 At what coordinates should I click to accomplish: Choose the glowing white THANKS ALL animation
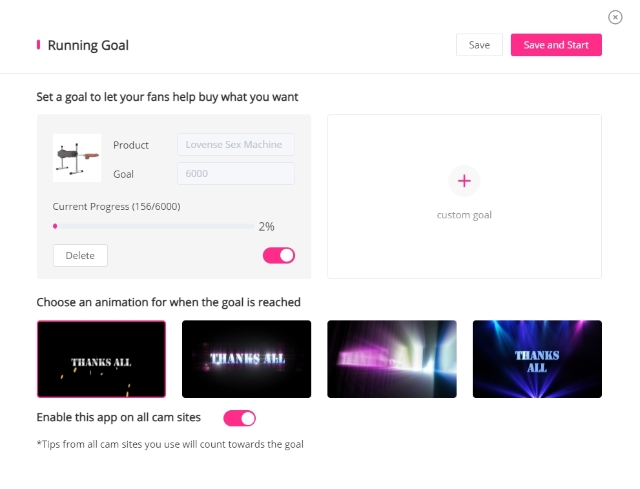coord(247,359)
